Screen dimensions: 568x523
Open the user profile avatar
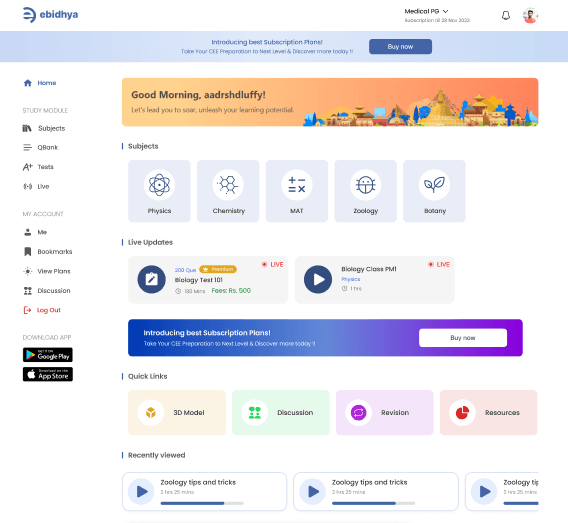[x=530, y=16]
